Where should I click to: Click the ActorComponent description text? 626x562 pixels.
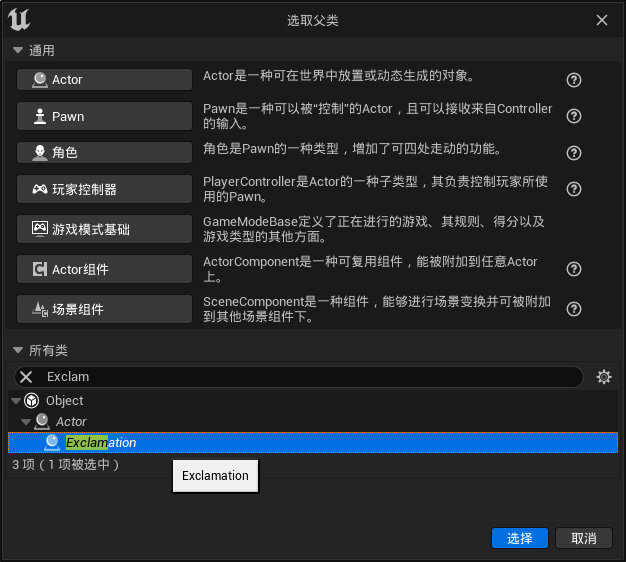tap(370, 269)
